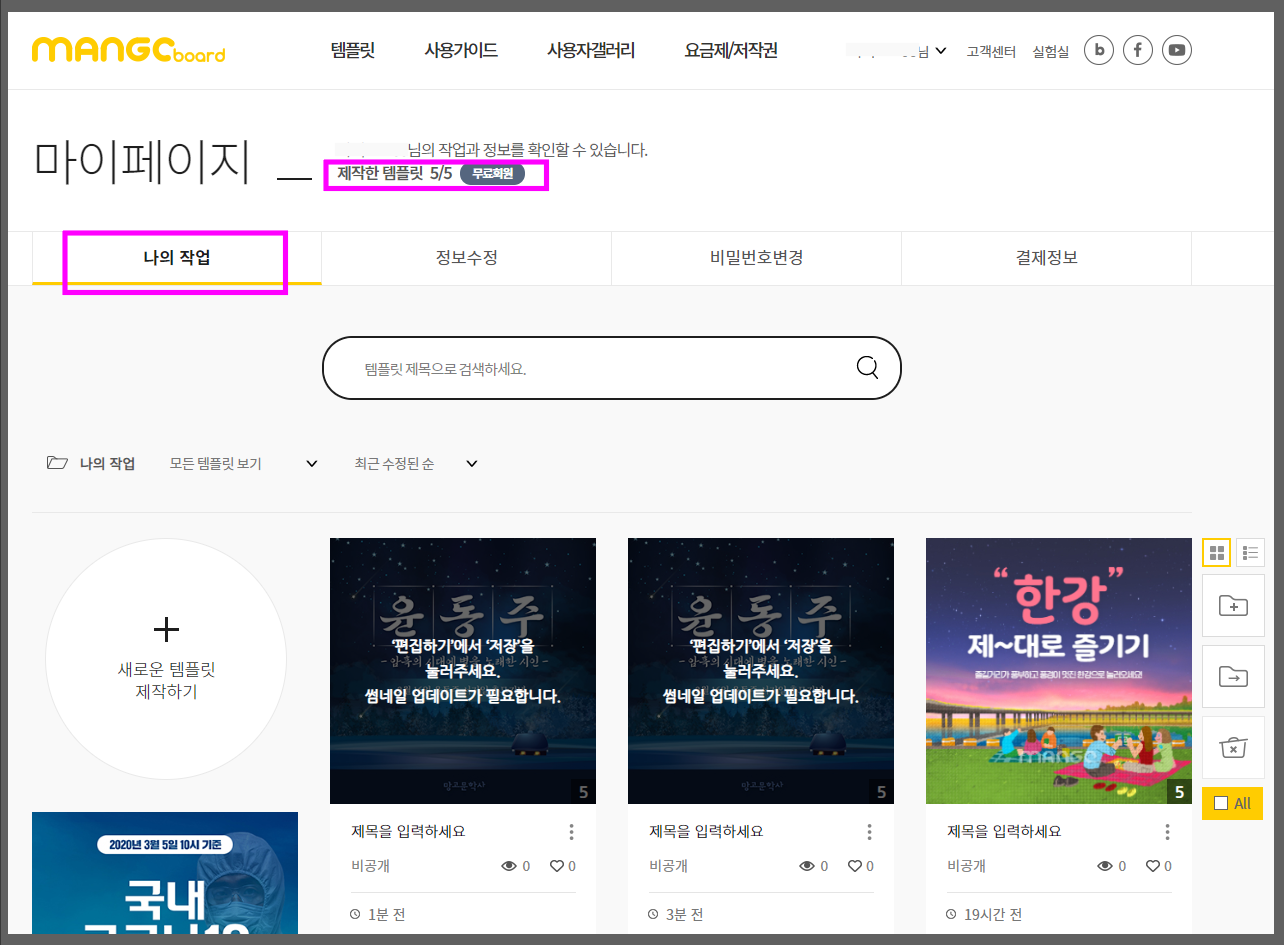Open the 한강 제대로 즐기기 thumbnail

point(1059,671)
